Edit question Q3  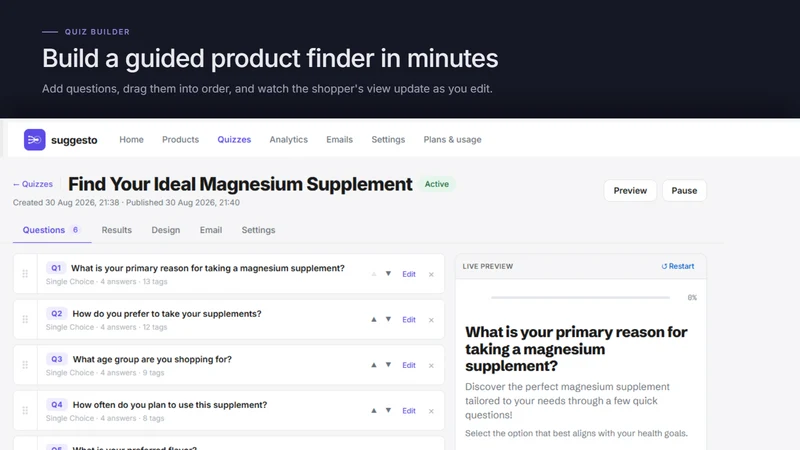409,365
